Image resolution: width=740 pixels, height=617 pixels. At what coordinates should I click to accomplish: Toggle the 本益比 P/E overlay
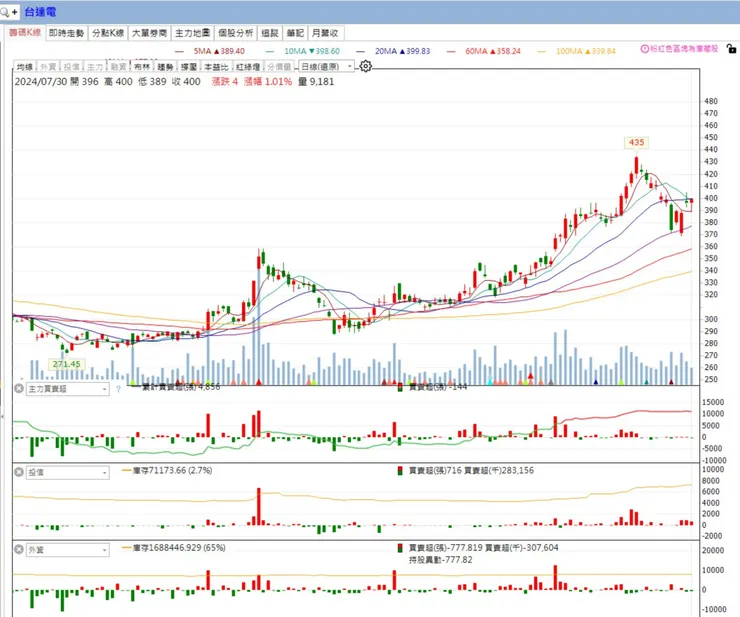pyautogui.click(x=216, y=67)
